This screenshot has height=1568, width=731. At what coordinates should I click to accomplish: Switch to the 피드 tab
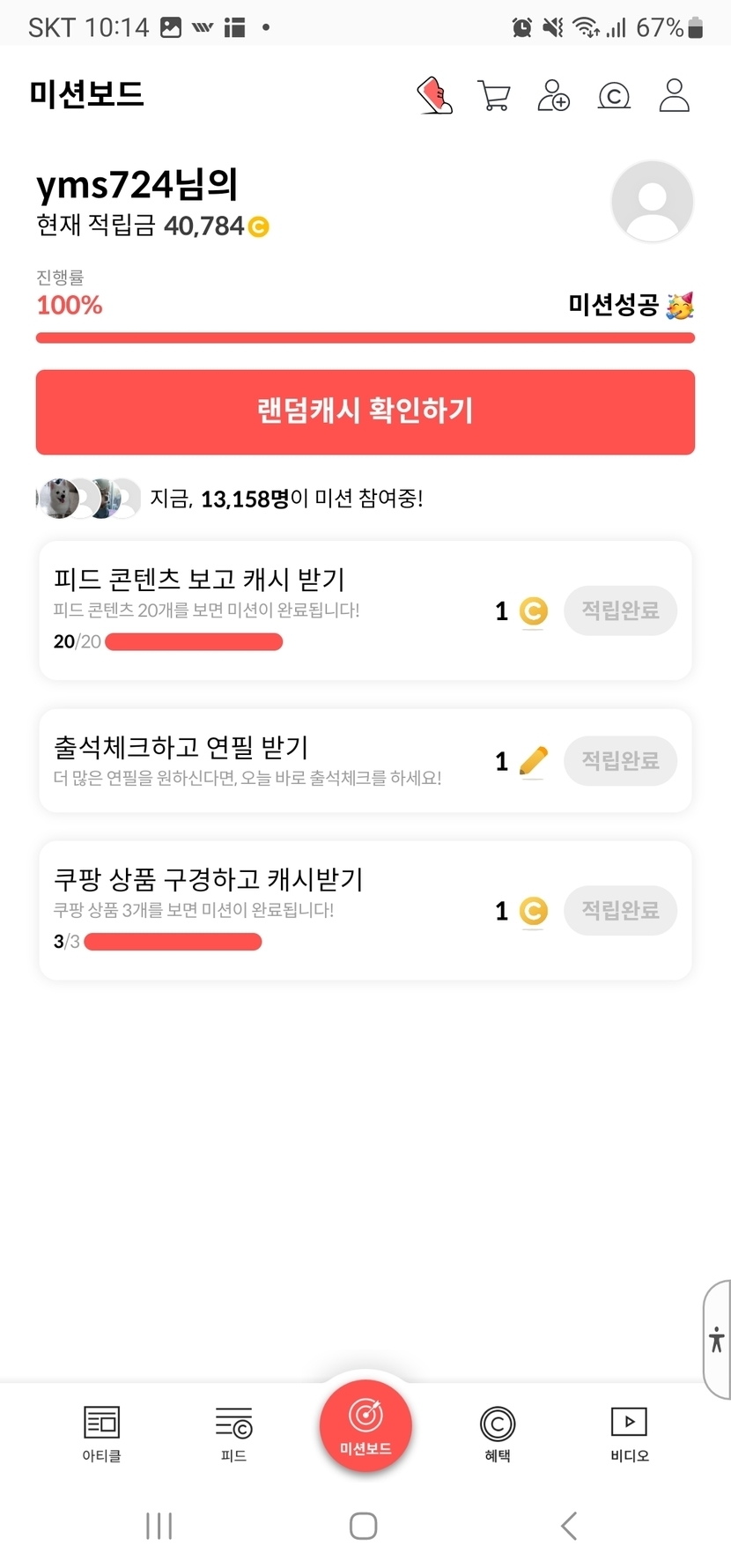[233, 1433]
